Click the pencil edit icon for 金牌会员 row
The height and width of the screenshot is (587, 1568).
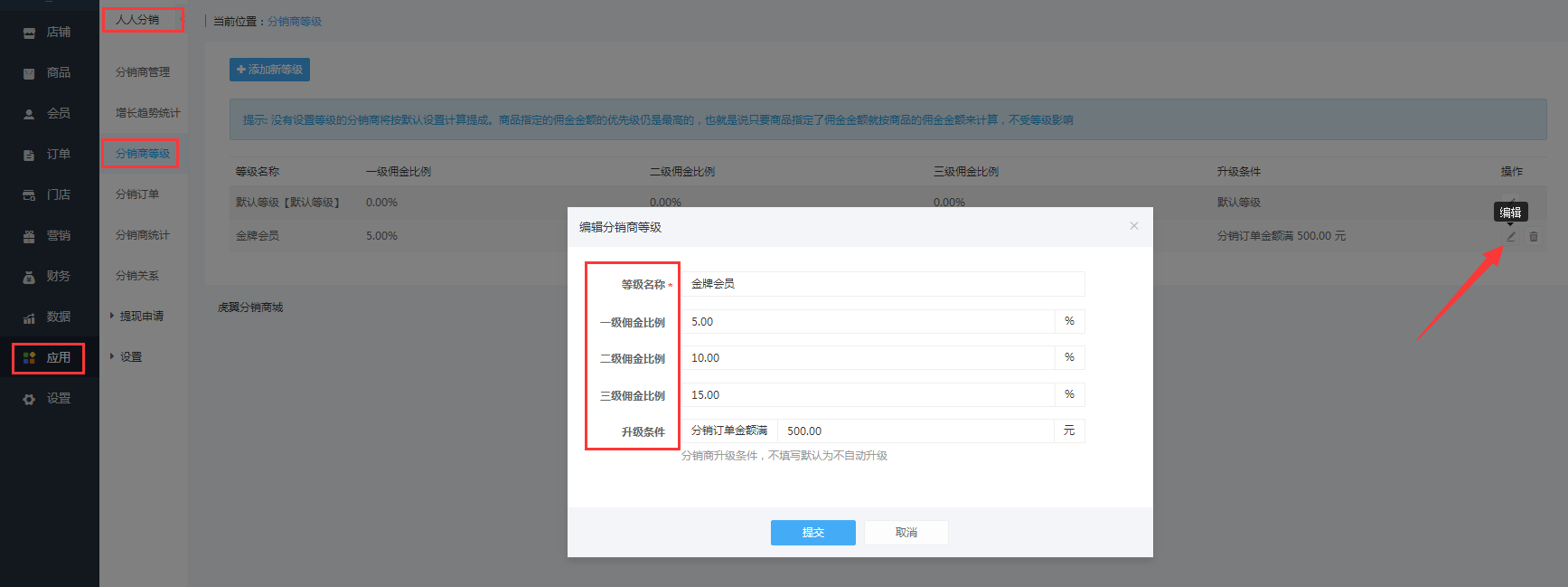1511,236
